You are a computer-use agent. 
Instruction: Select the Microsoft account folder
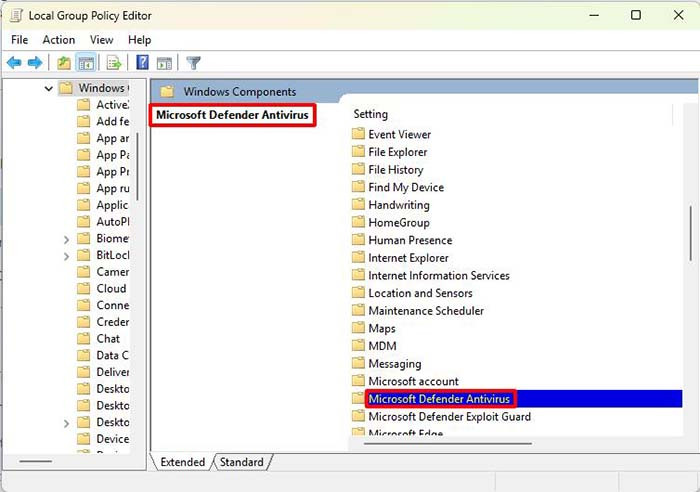pos(413,381)
